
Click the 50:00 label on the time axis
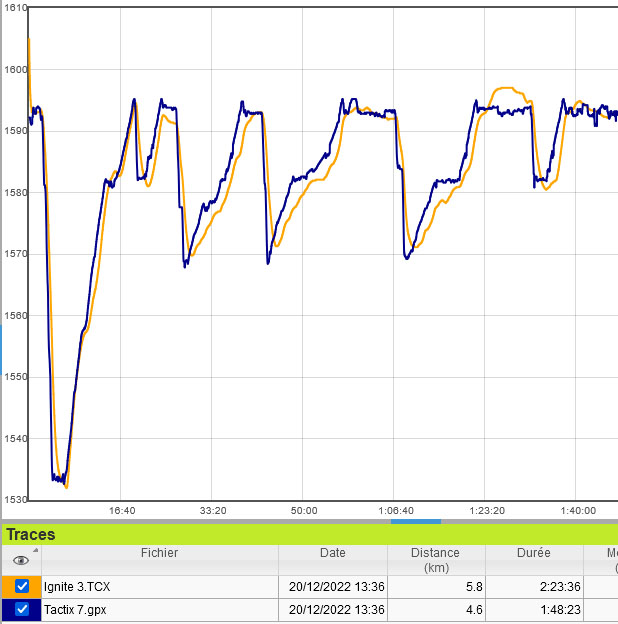(303, 510)
